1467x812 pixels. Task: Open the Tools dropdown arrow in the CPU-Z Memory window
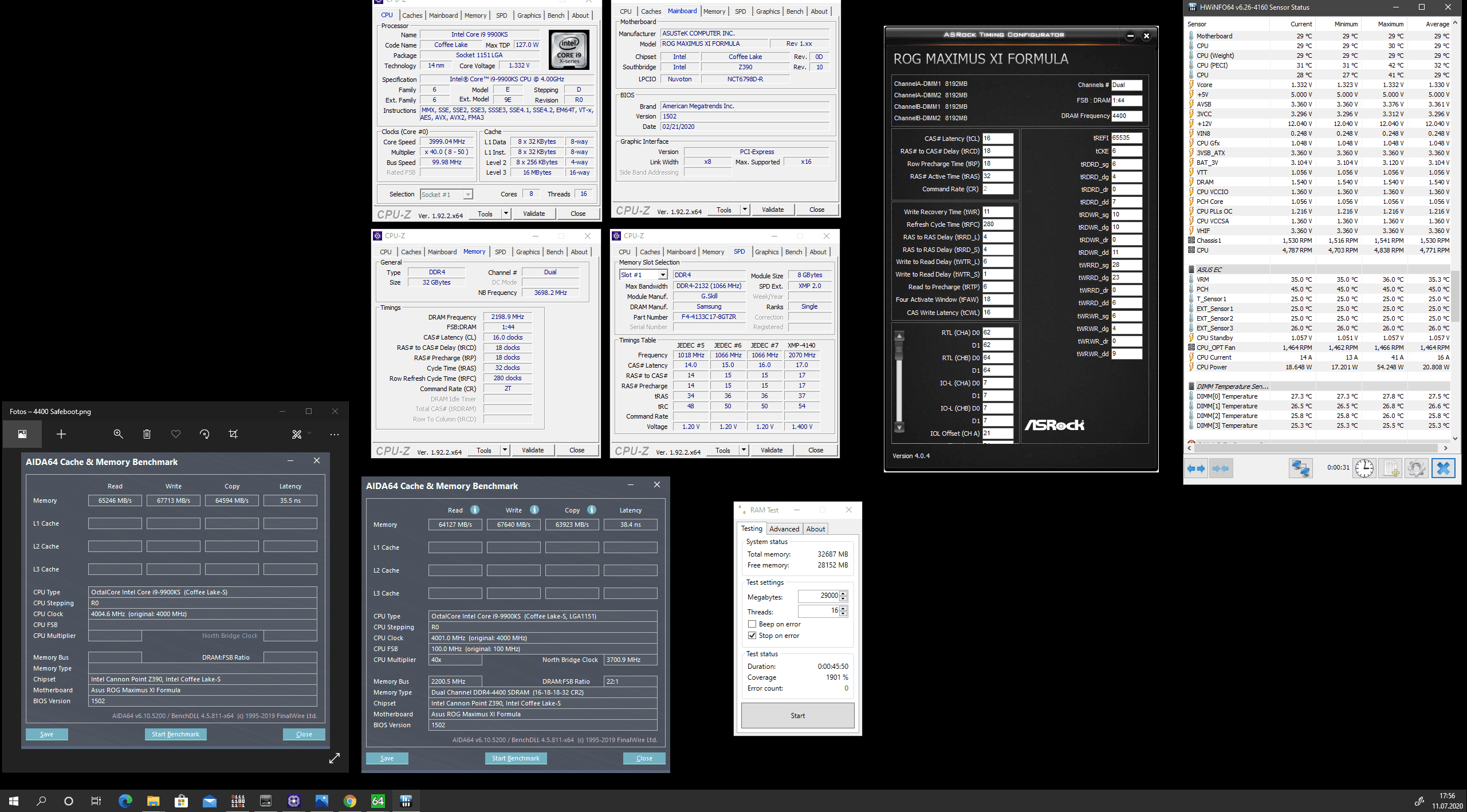[505, 450]
